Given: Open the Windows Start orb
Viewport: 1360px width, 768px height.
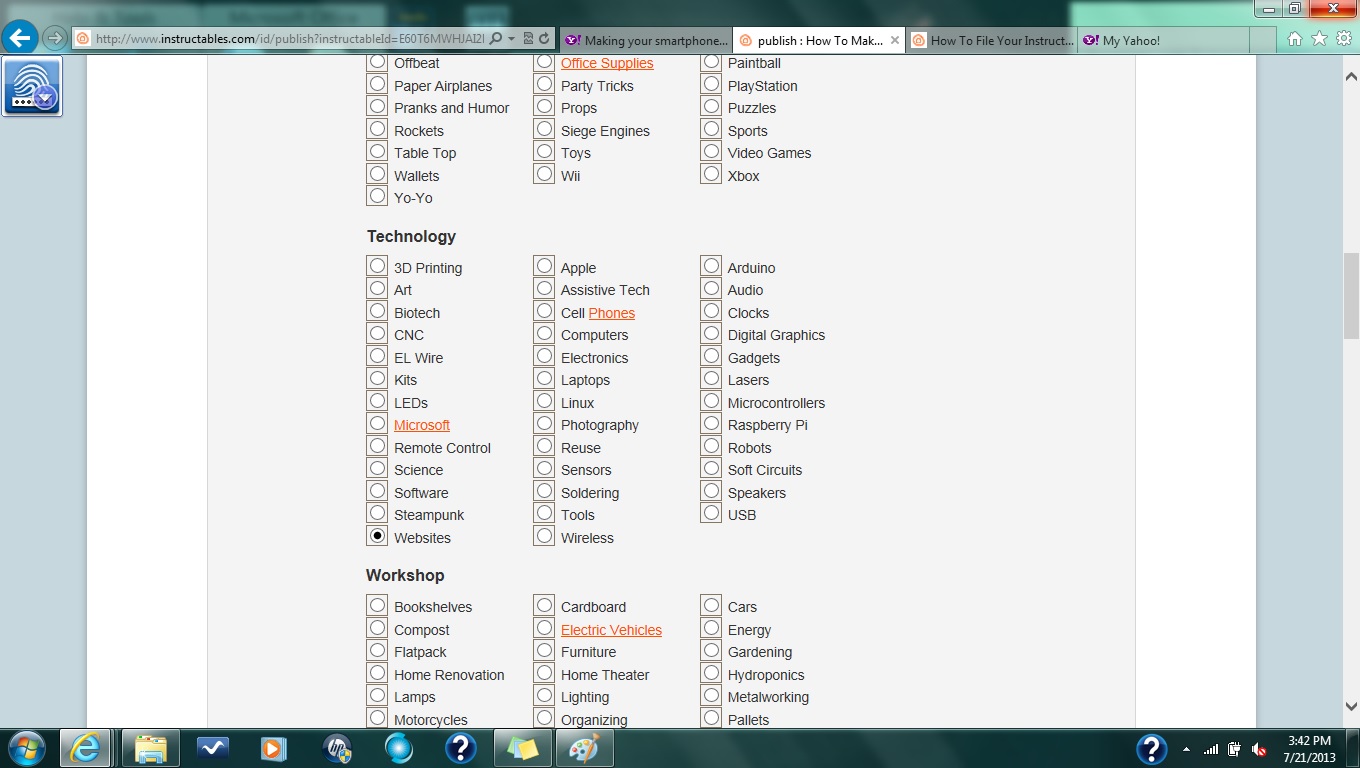Looking at the screenshot, I should (26, 748).
